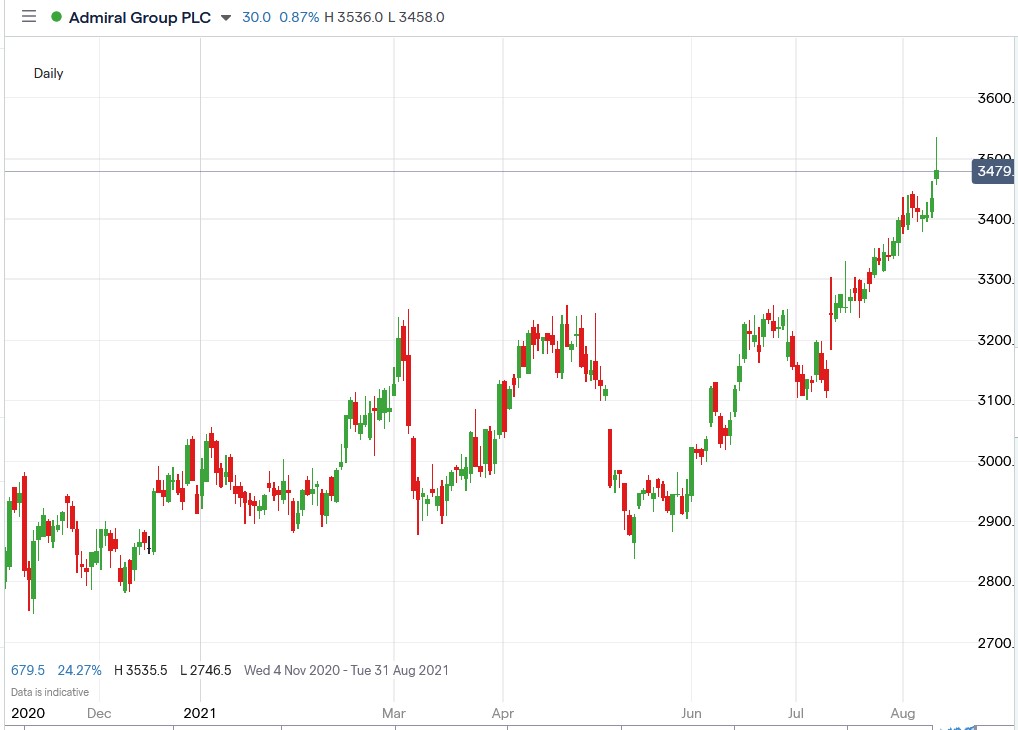Select the Daily timeframe label
Screen dimensions: 1018x730
49,73
